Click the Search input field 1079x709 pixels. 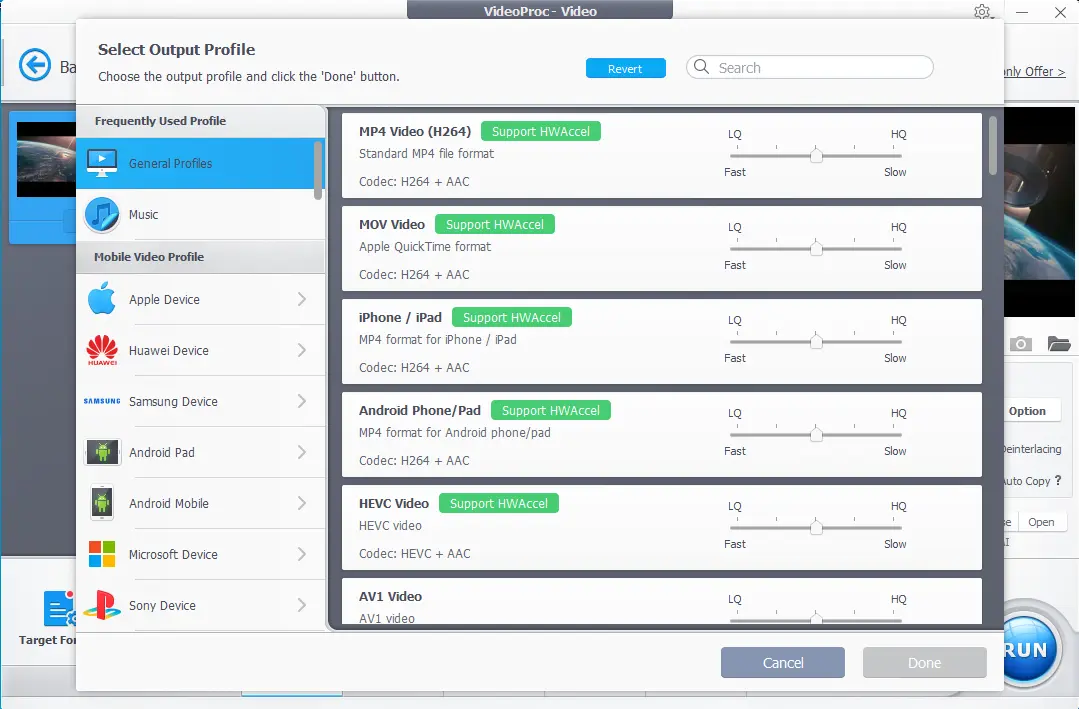(x=809, y=67)
